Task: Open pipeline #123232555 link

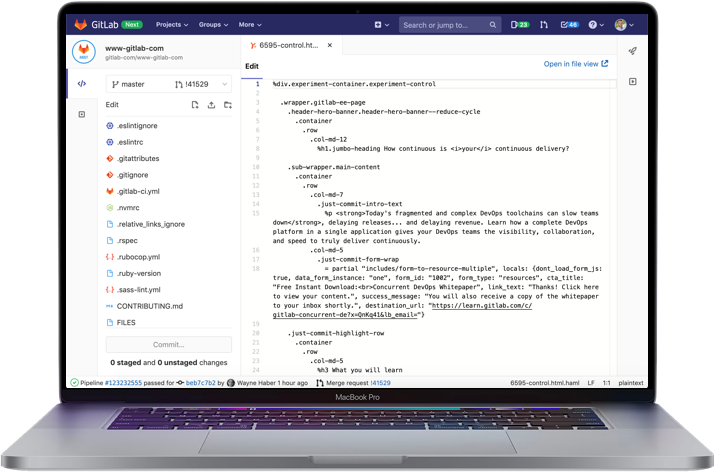Action: click(123, 383)
